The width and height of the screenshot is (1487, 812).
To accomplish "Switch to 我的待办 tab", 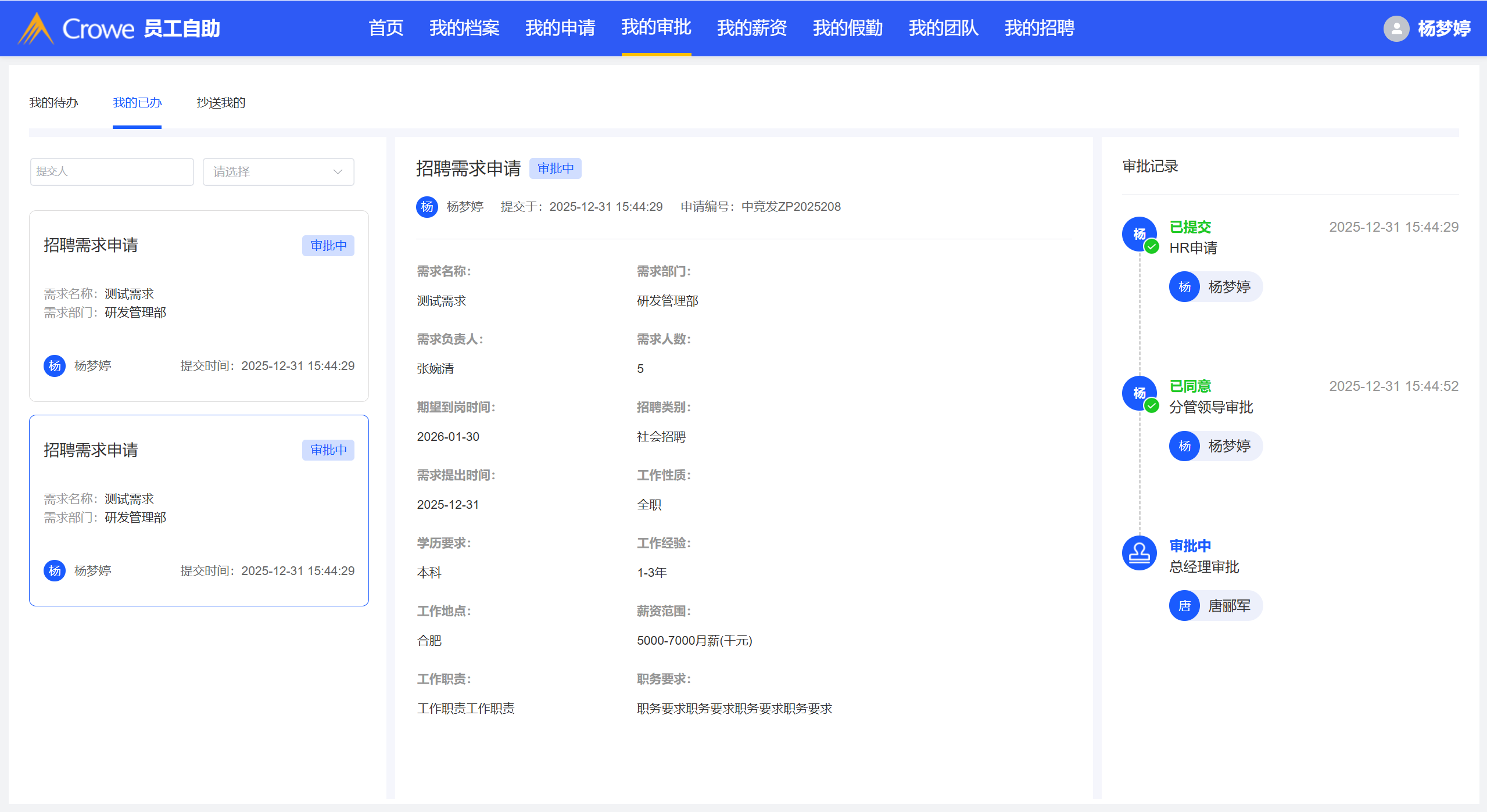I will (x=53, y=103).
